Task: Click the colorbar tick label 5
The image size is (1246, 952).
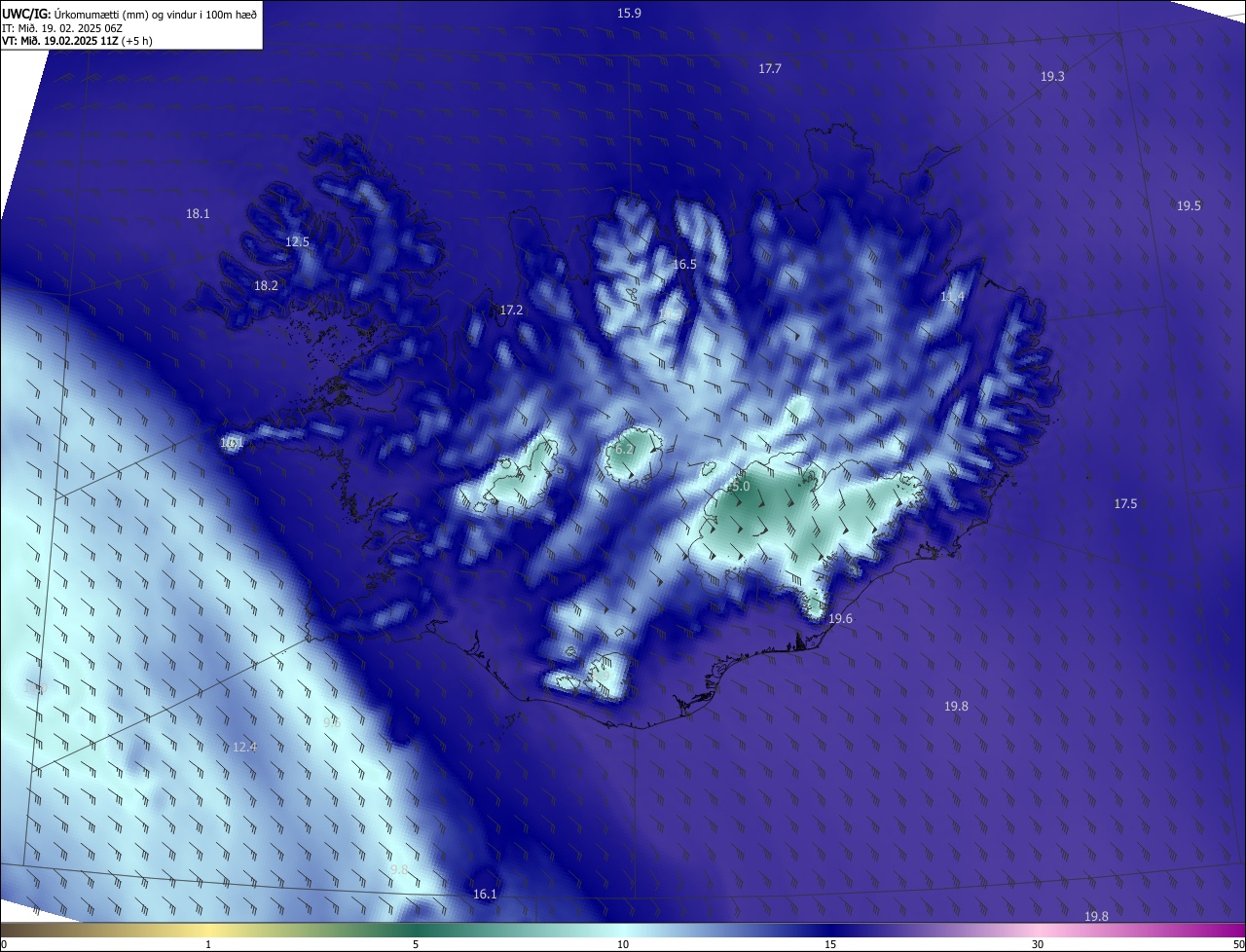Action: coord(416,944)
